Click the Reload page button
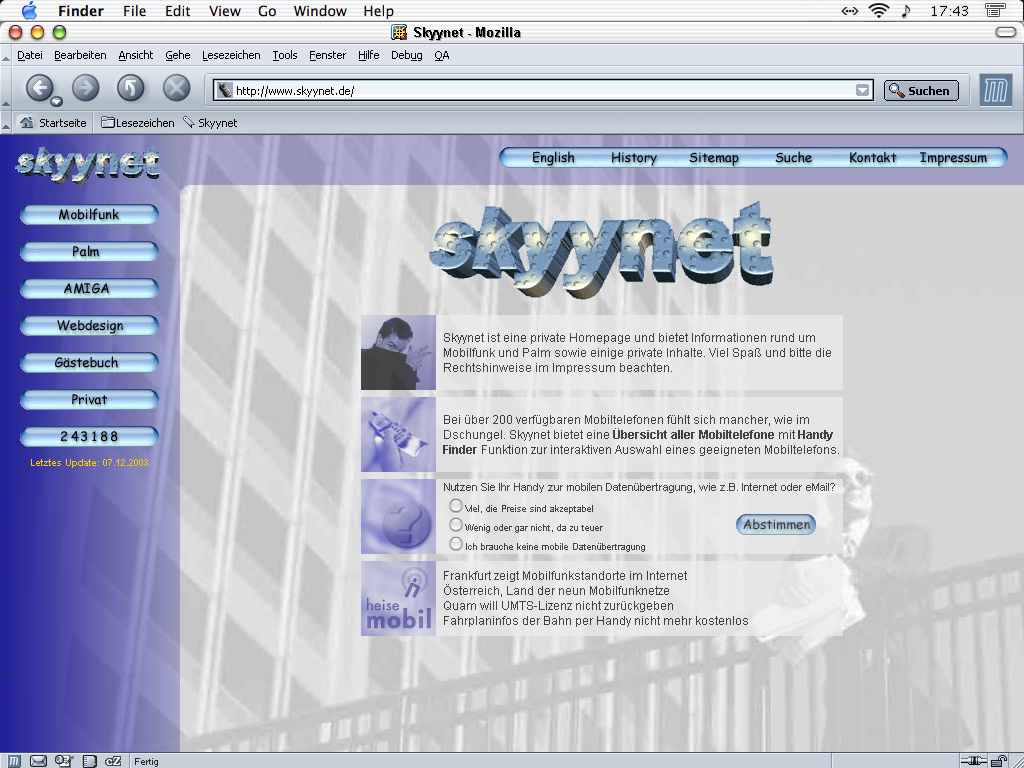This screenshot has width=1024, height=768. pos(131,88)
